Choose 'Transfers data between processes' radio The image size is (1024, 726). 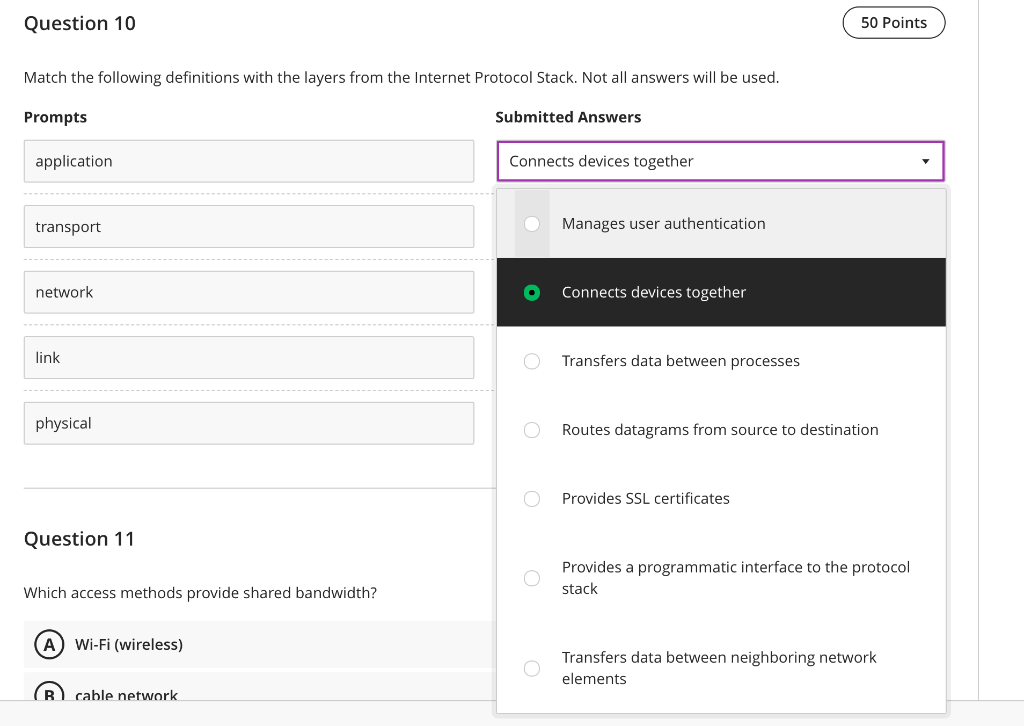pos(532,361)
